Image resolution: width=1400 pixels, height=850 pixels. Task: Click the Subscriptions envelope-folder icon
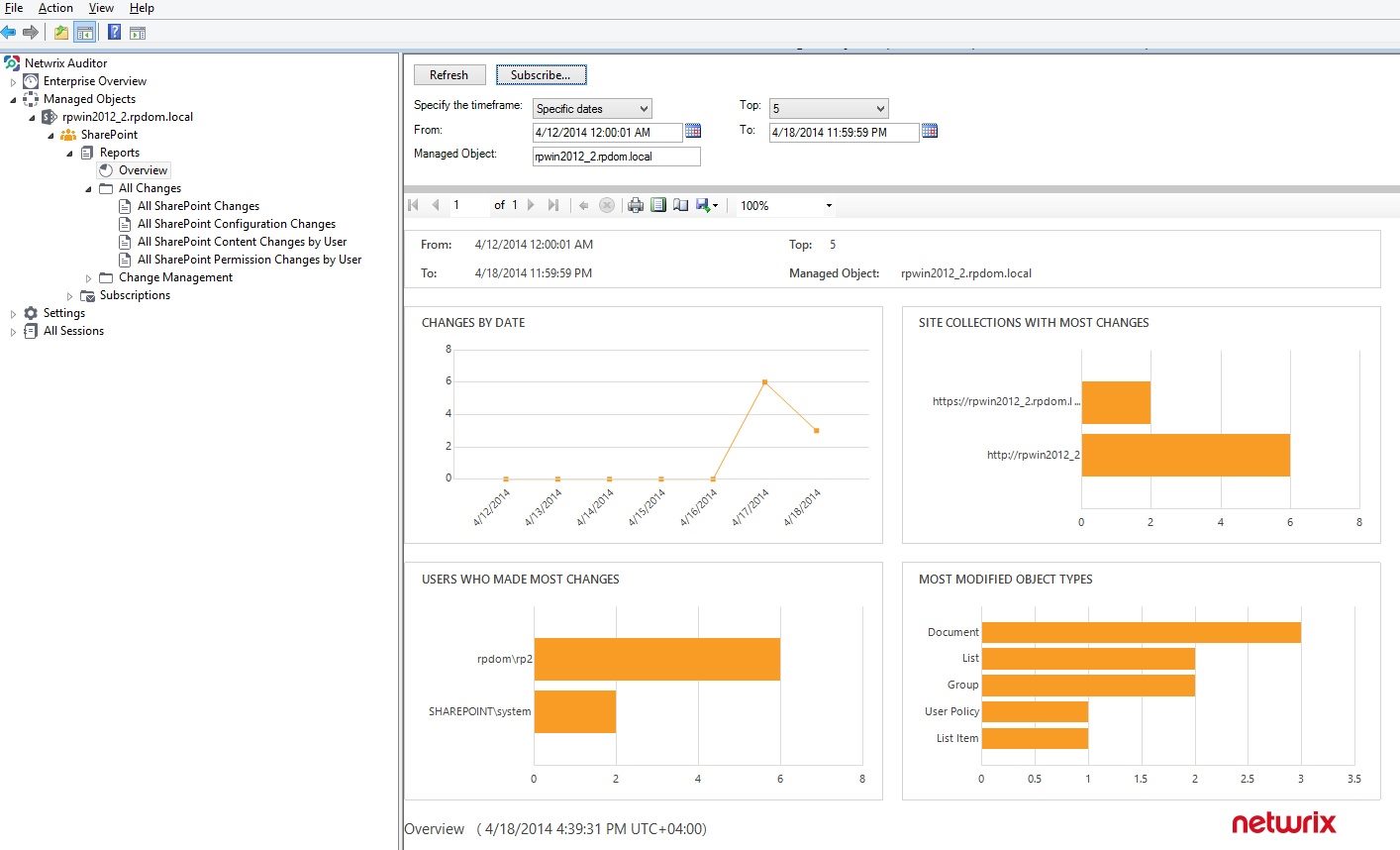[87, 295]
